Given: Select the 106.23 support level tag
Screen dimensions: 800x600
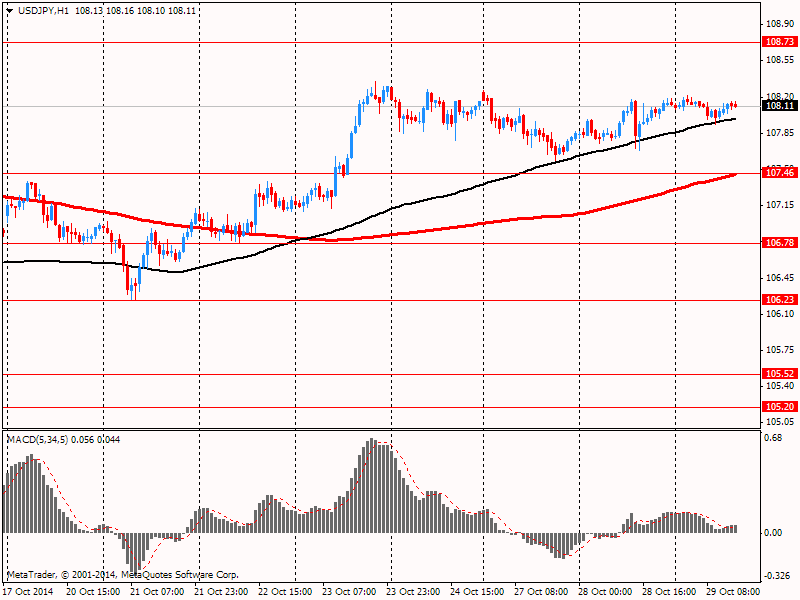Looking at the screenshot, I should [x=779, y=300].
